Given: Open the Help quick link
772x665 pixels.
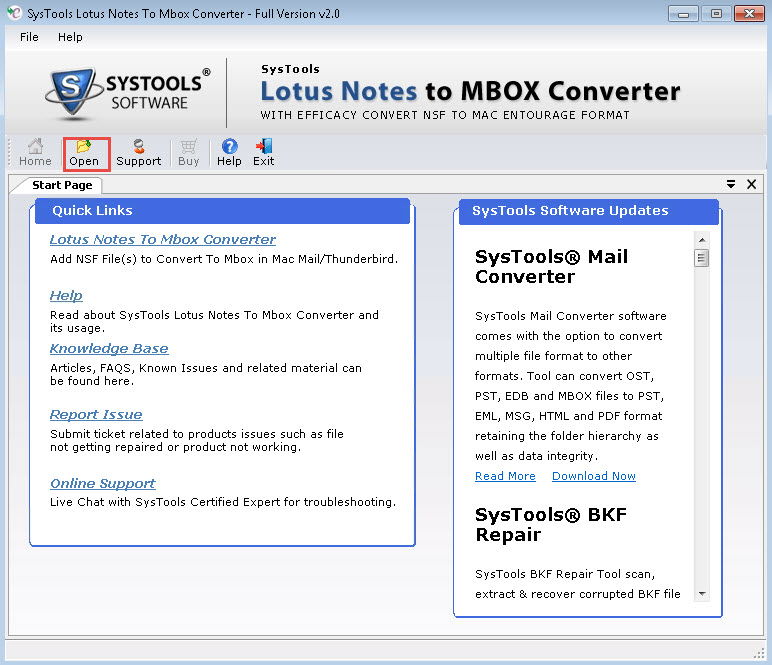Looking at the screenshot, I should pyautogui.click(x=66, y=295).
